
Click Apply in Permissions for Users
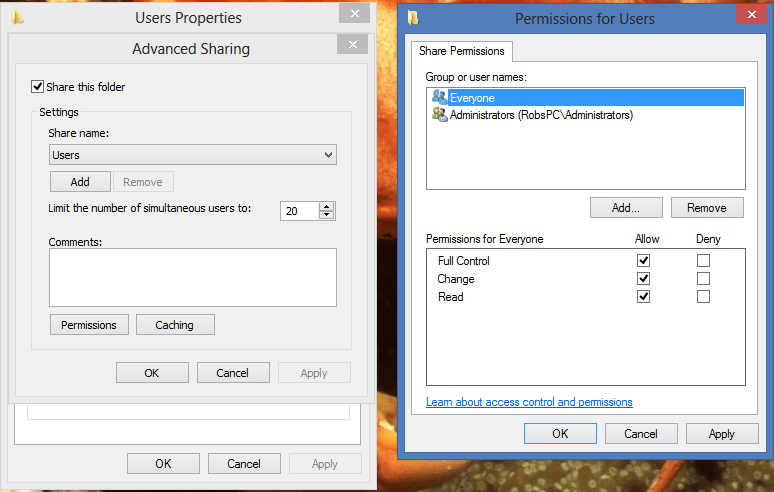[x=722, y=434]
